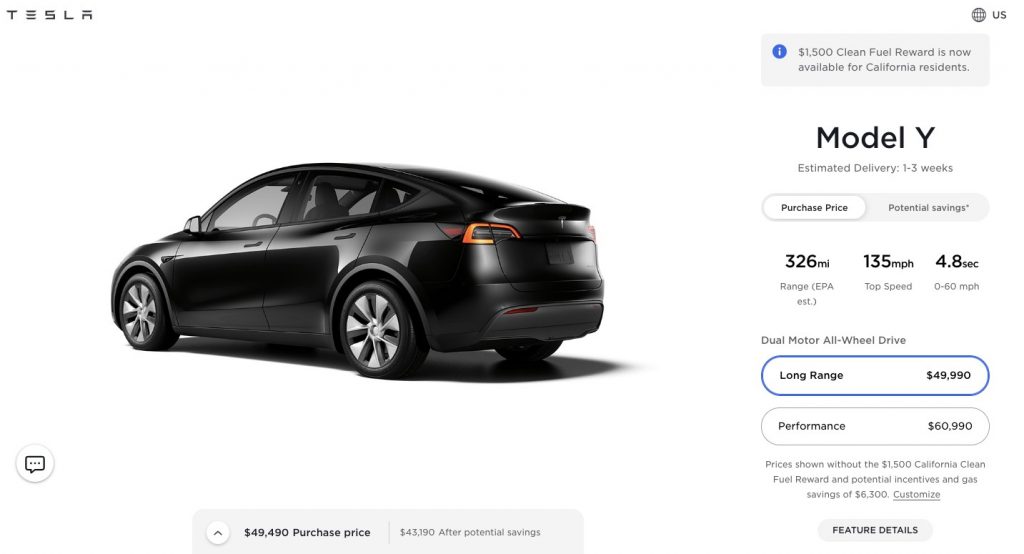Open the globe region selector icon
The image size is (1024, 554).
click(x=978, y=14)
